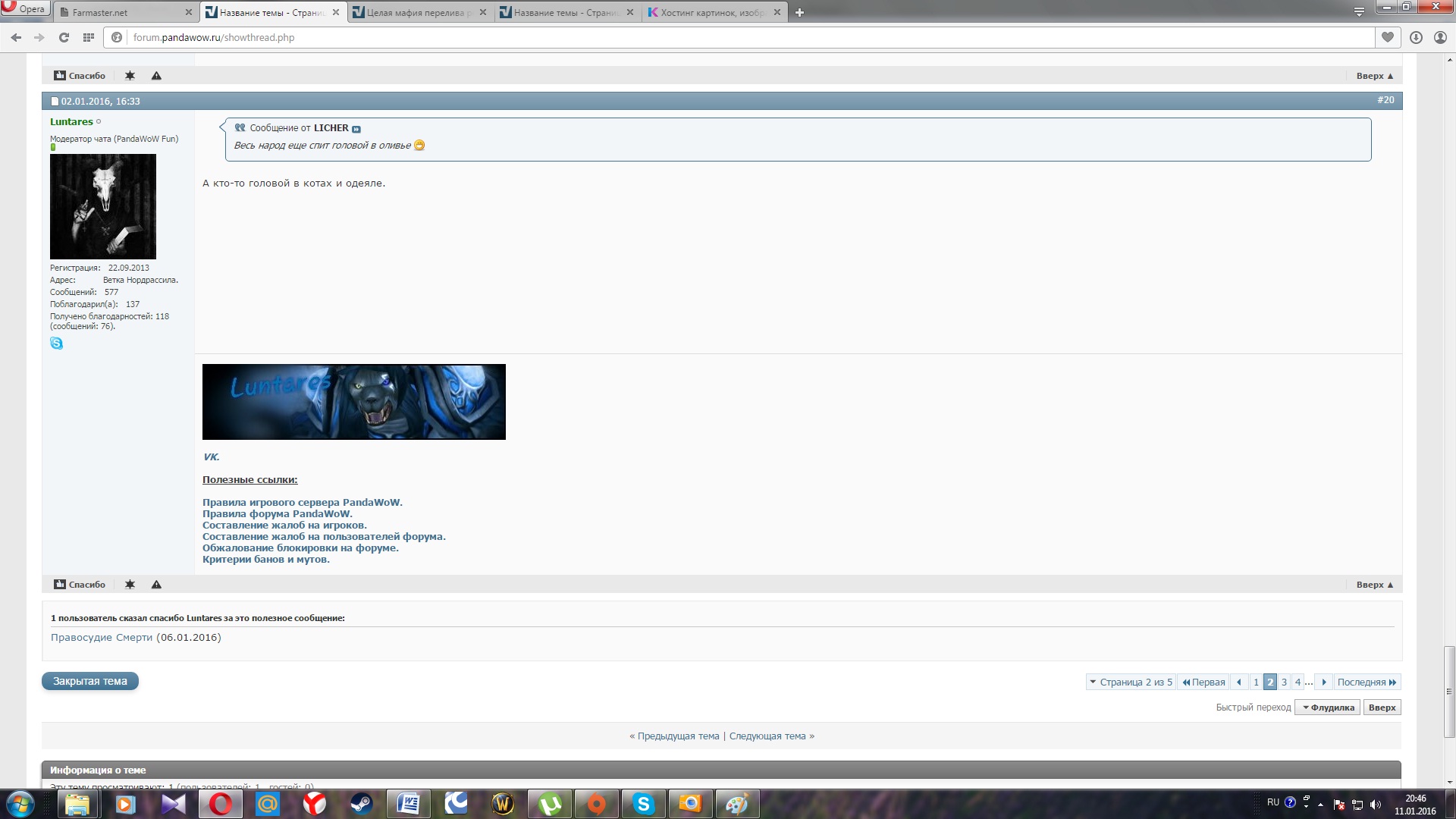Open 'Правила форума PandaWoW' link
The height and width of the screenshot is (819, 1456).
point(277,514)
